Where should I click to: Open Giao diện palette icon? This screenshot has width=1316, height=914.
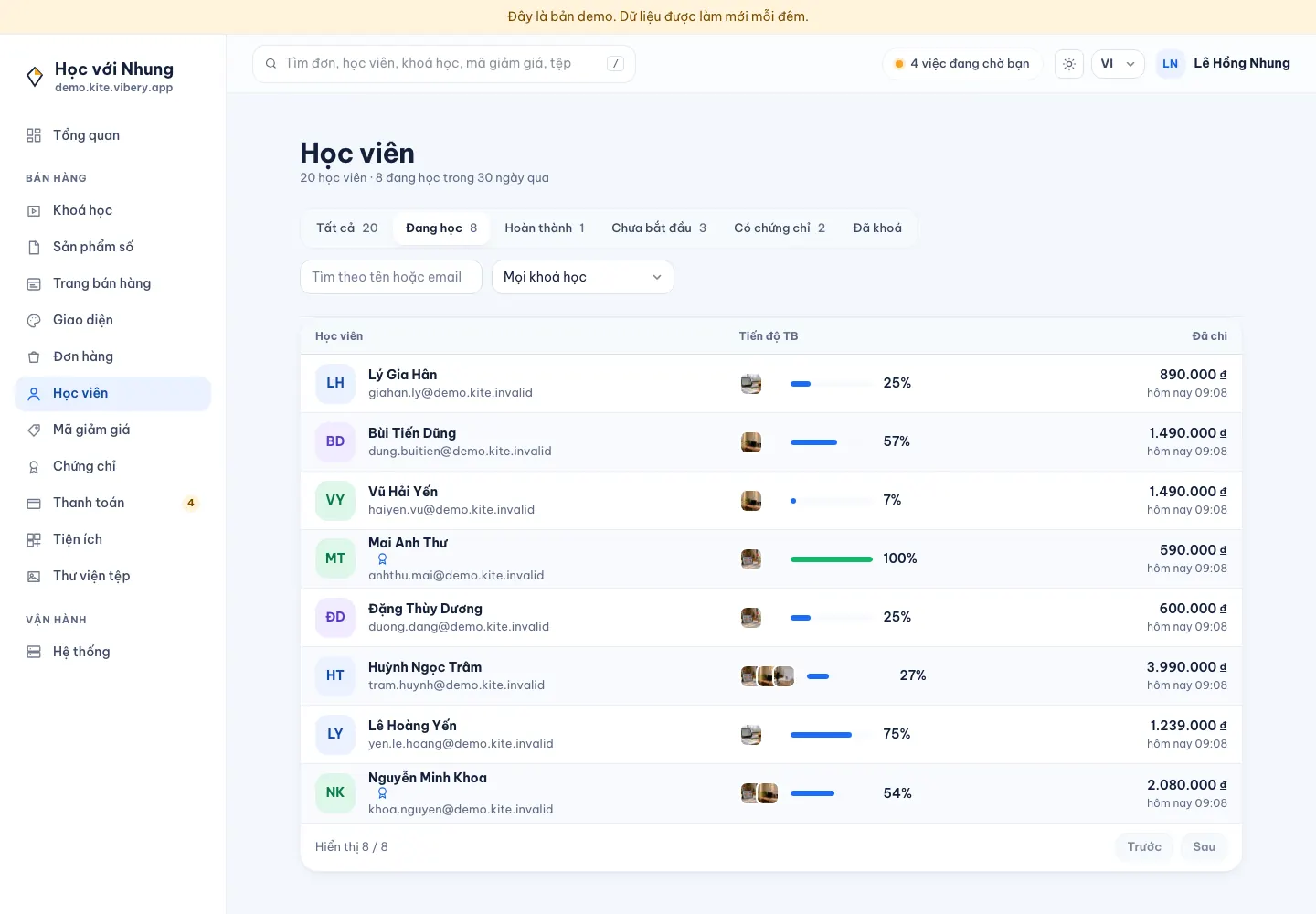point(34,320)
